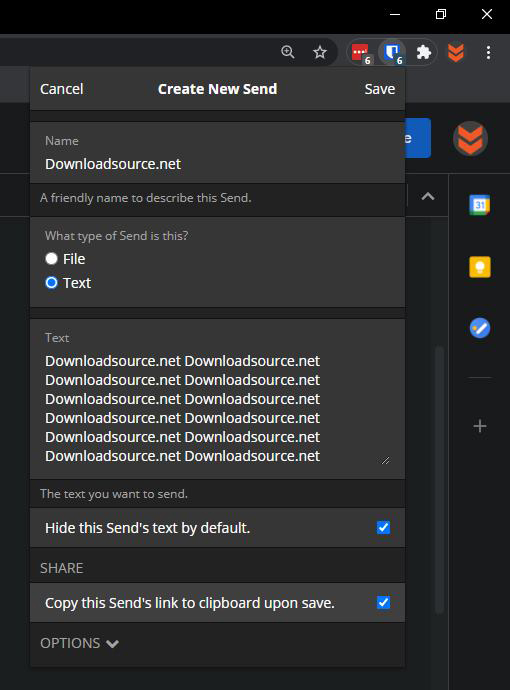Image resolution: width=510 pixels, height=690 pixels.
Task: Save the new Send
Action: coord(380,89)
